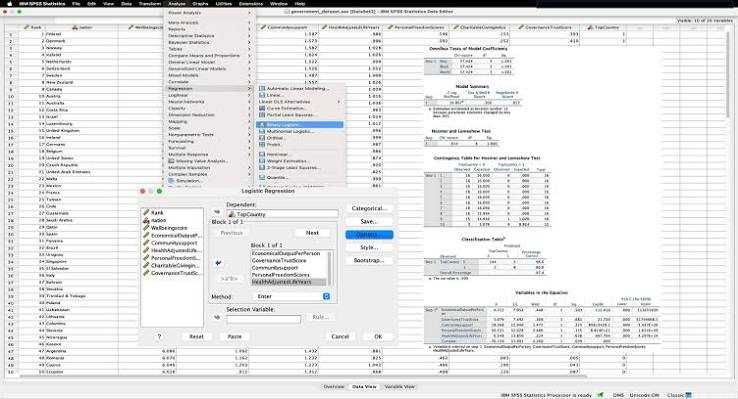This screenshot has height=399, width=738.
Task: Click nominal icon beside nation variable
Action: click(146, 220)
